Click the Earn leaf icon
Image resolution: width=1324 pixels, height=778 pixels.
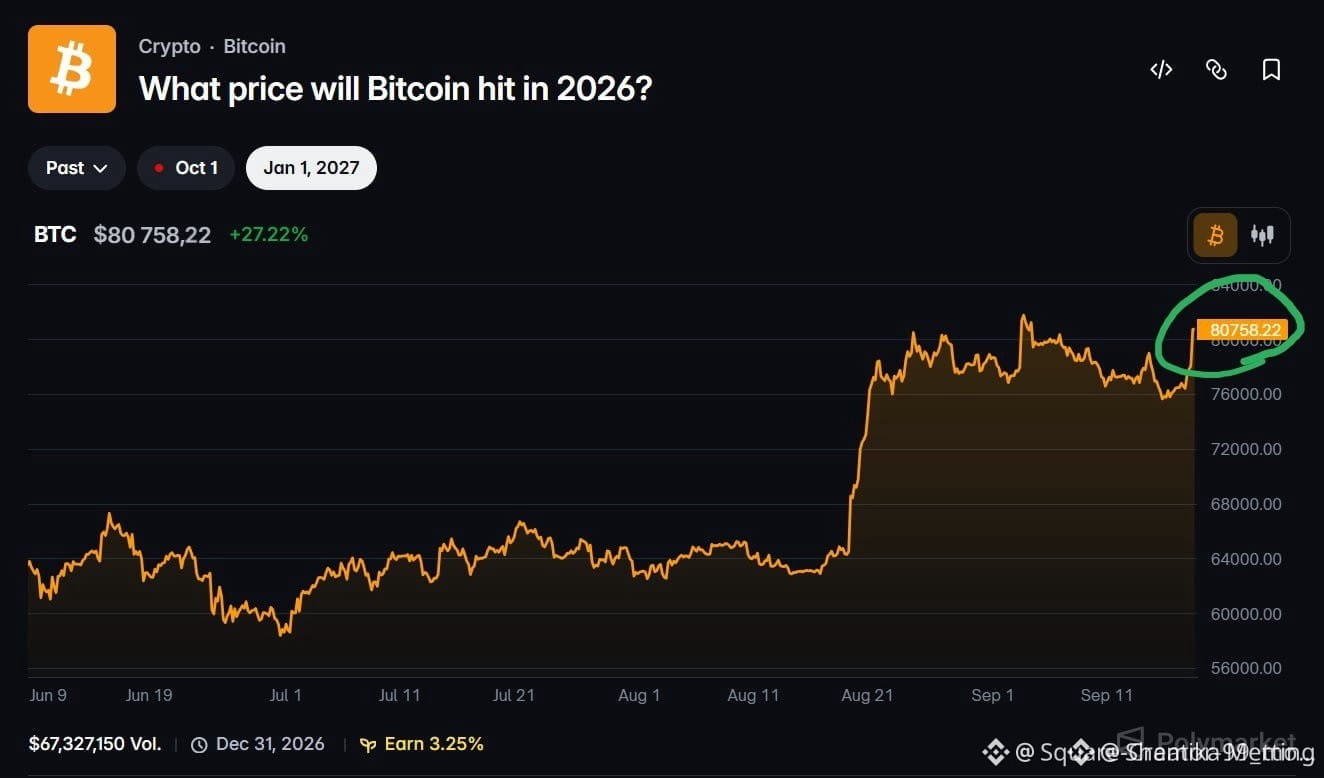[368, 745]
